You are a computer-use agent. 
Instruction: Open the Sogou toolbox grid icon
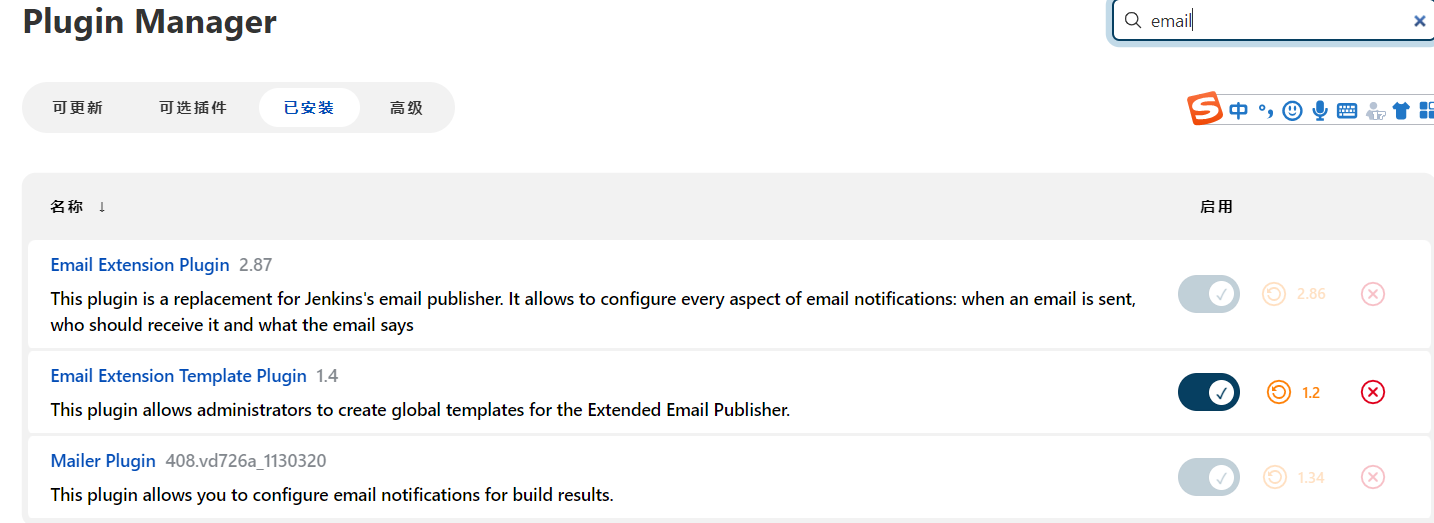pos(1426,111)
